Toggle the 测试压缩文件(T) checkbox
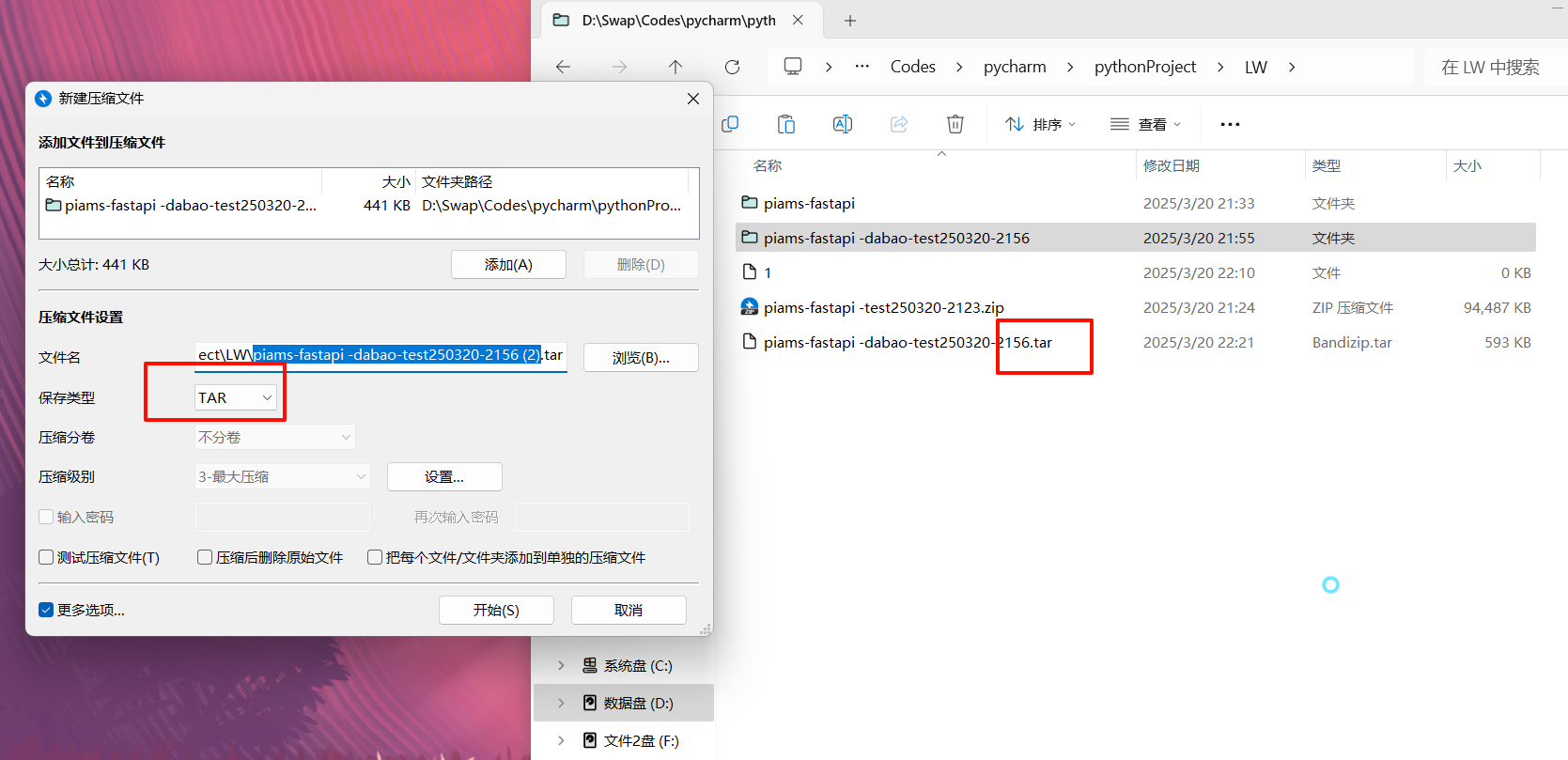1568x760 pixels. (x=46, y=557)
